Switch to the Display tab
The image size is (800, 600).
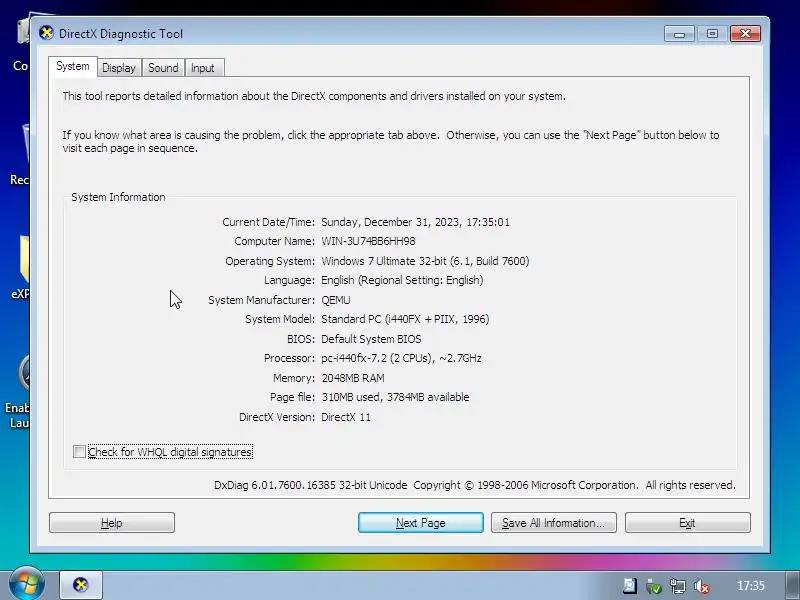click(118, 68)
